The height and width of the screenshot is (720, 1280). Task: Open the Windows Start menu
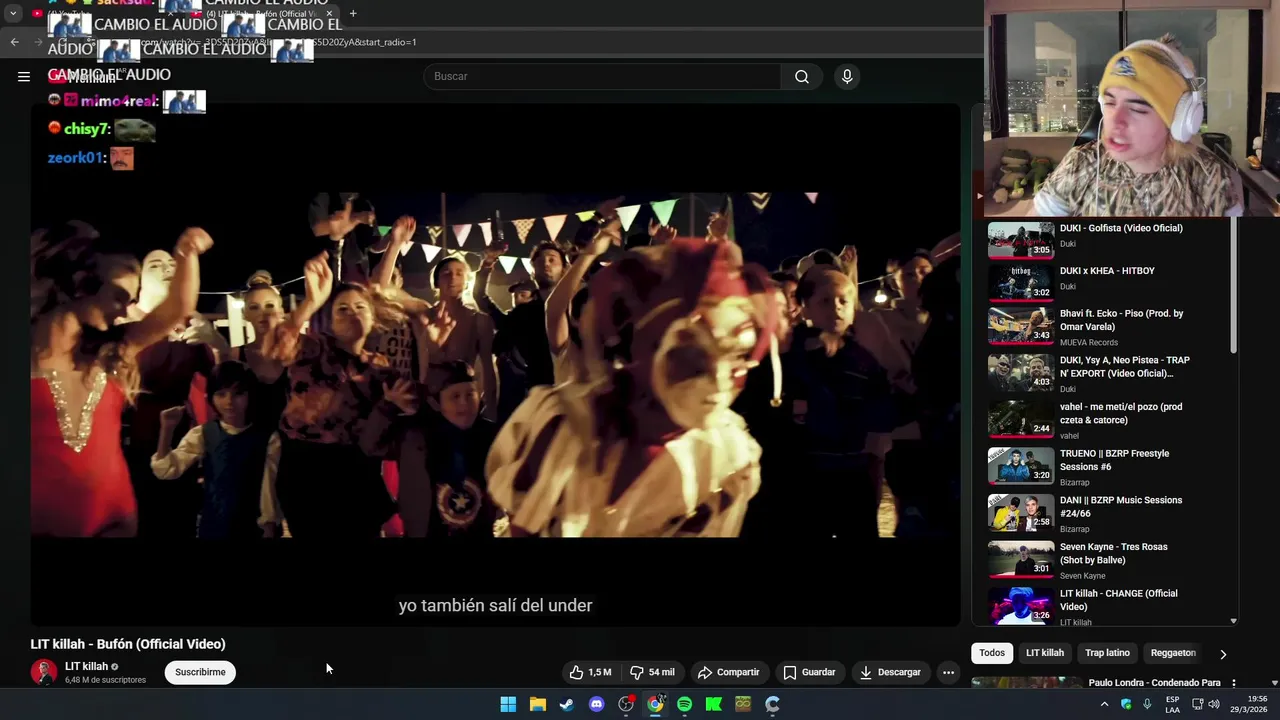click(x=508, y=704)
